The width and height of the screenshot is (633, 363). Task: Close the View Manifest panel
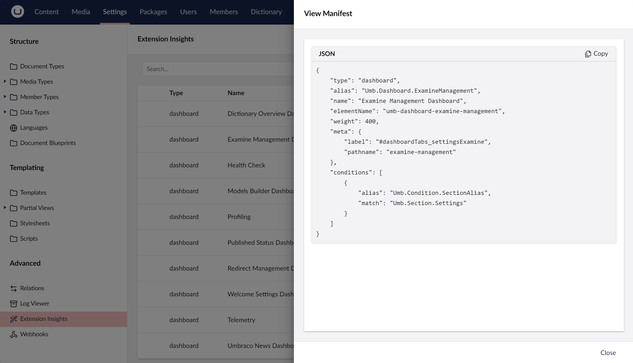point(608,353)
